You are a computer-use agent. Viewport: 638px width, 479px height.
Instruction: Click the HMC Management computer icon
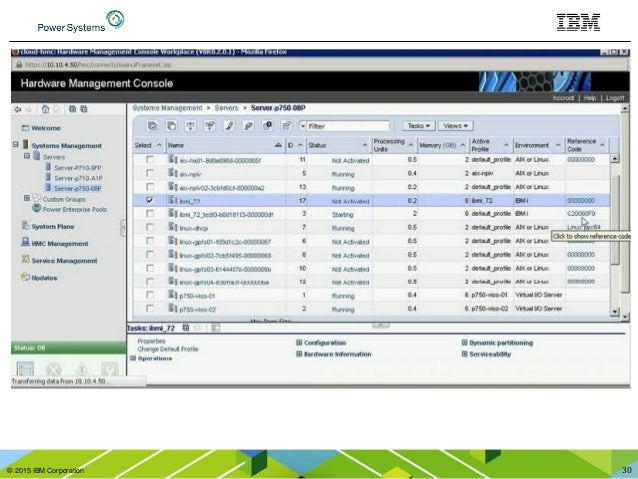pyautogui.click(x=26, y=243)
